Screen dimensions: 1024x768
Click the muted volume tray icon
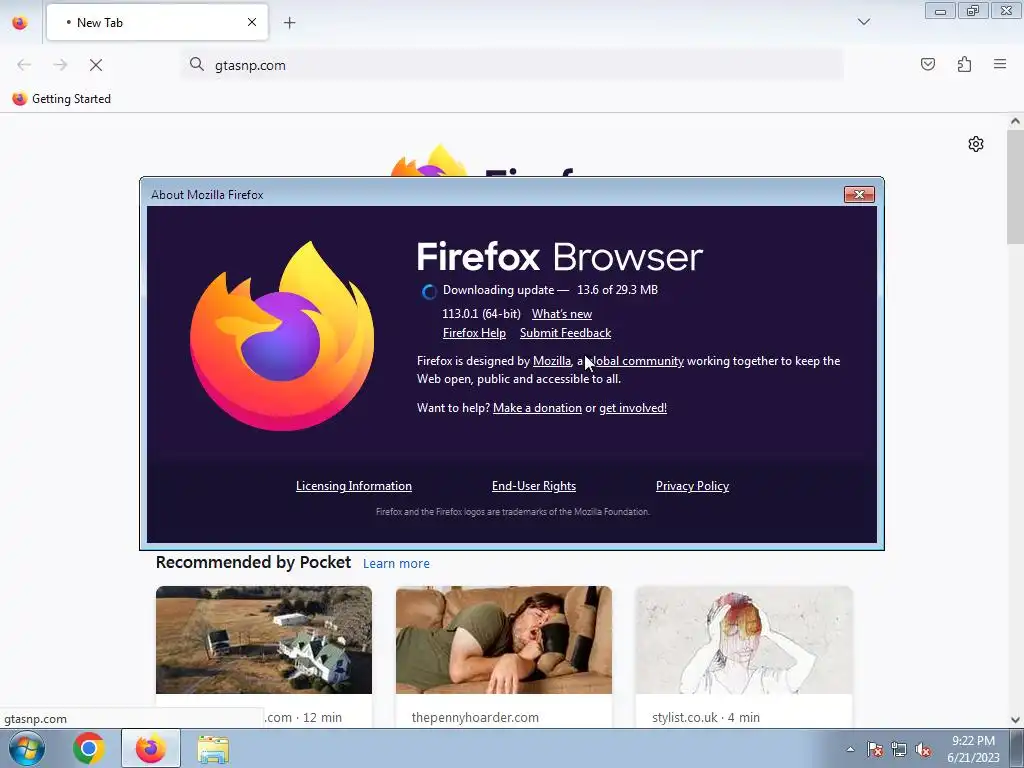(x=923, y=749)
